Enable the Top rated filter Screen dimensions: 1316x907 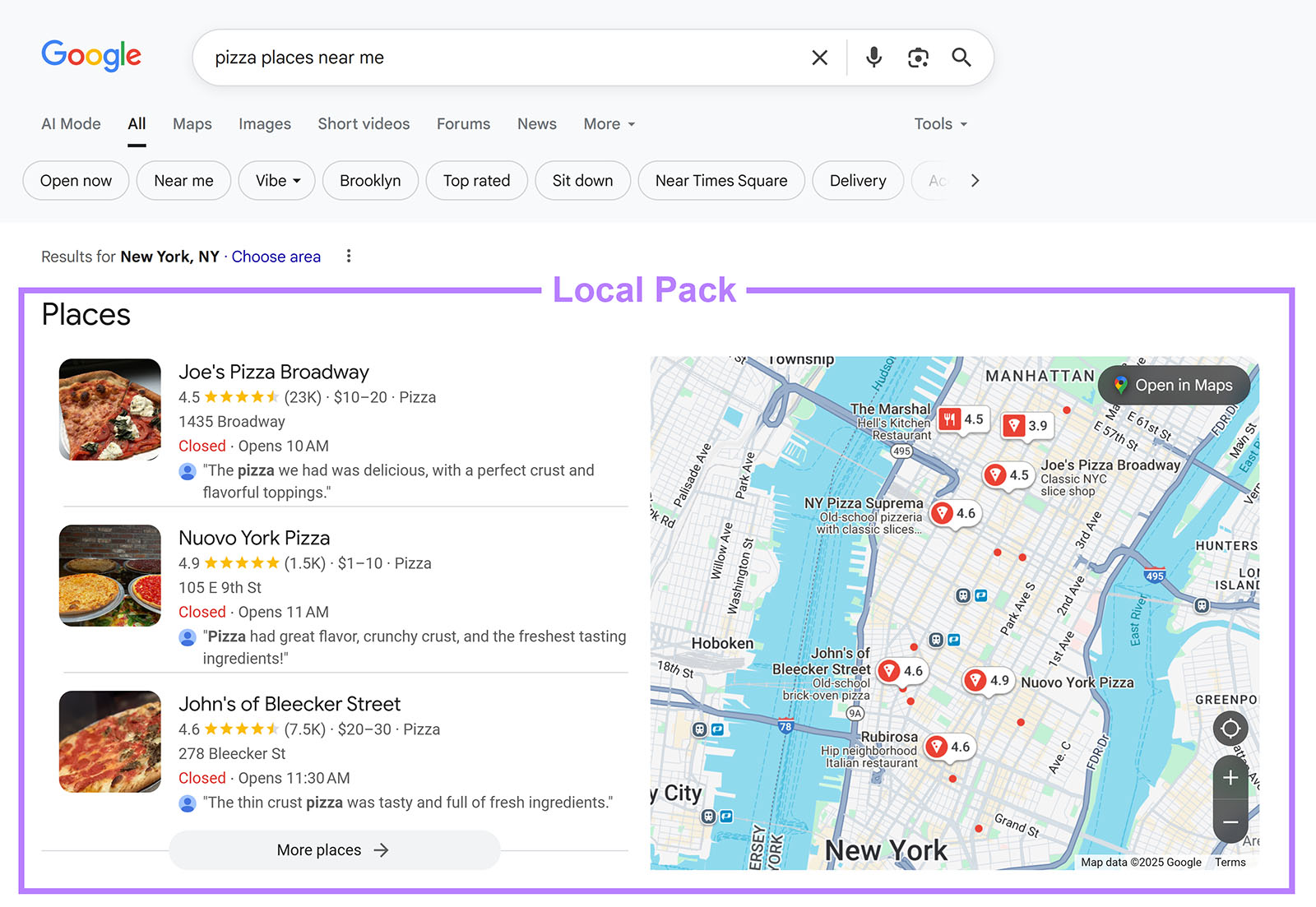coord(476,180)
